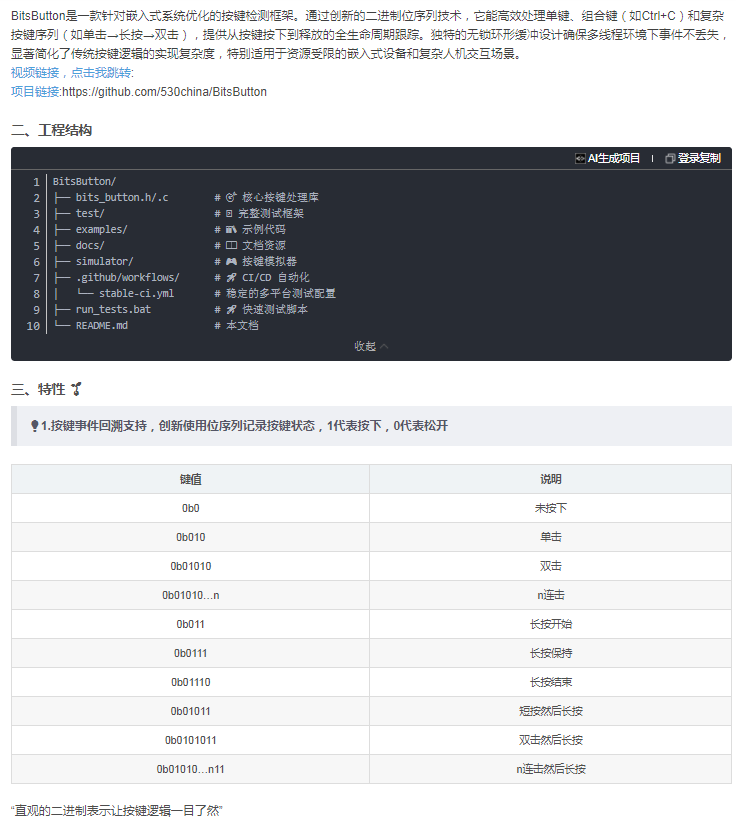Screen dimensions: 736x822
Task: Click the gamepad icon before 按键模拟器
Action: pos(231,262)
